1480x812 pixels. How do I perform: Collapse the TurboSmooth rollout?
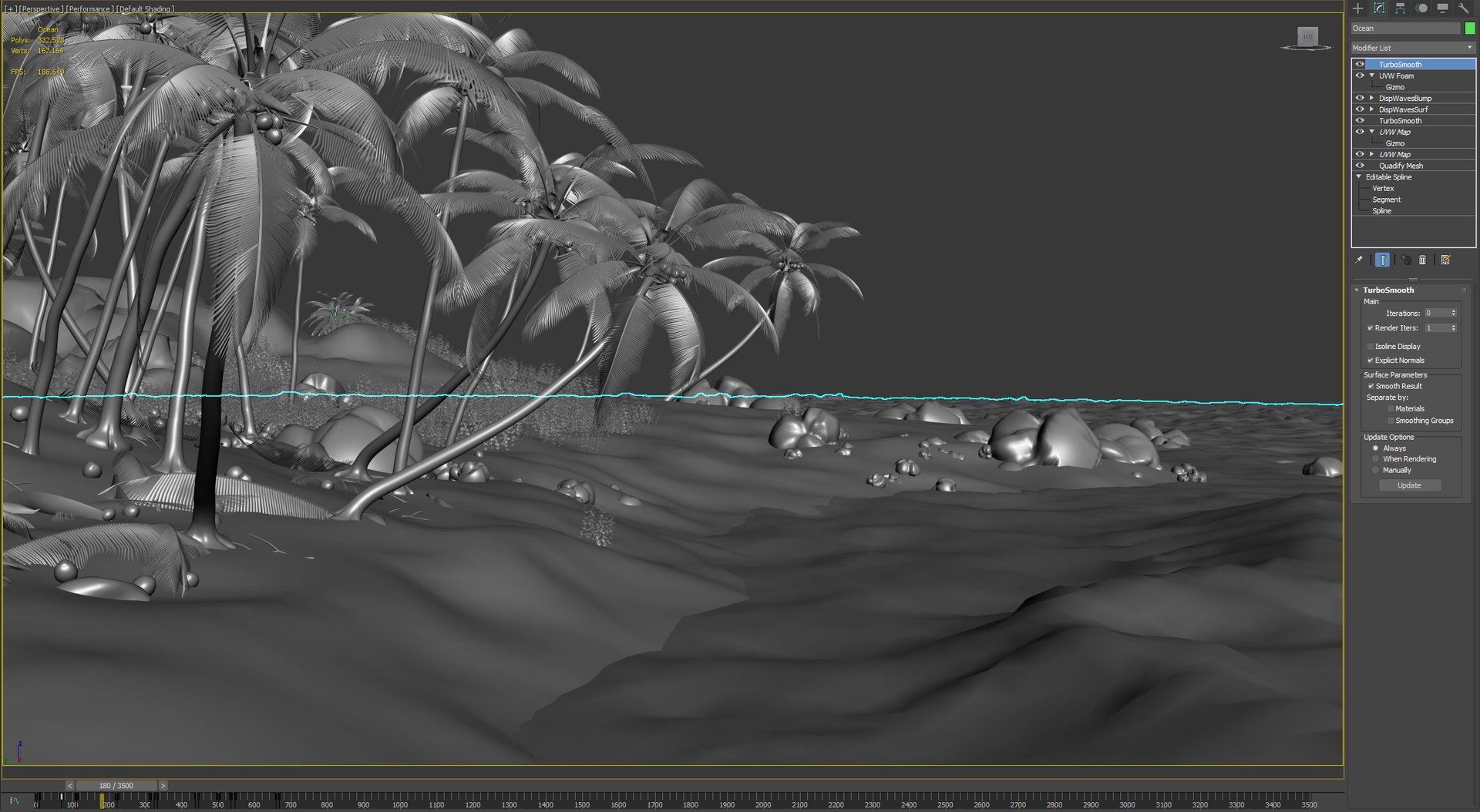point(1357,290)
